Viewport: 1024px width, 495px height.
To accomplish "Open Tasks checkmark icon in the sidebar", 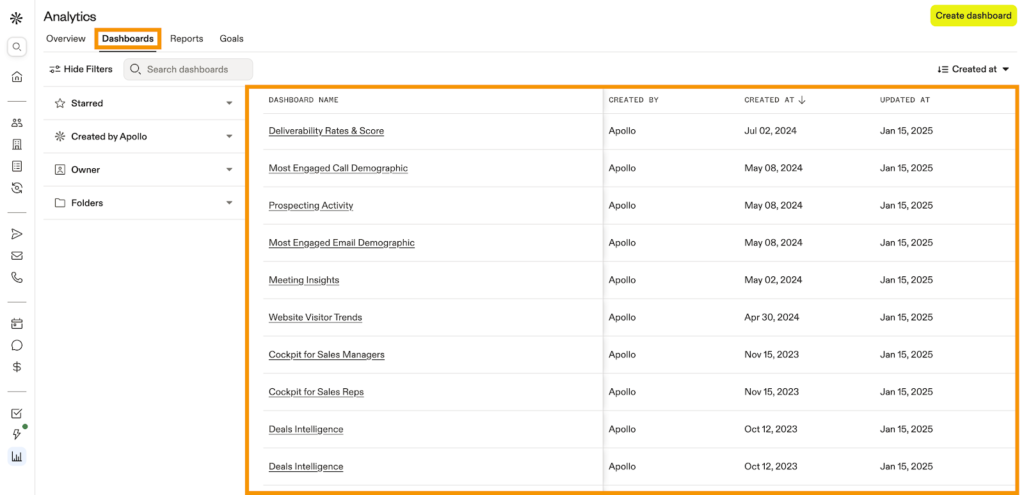I will (17, 413).
